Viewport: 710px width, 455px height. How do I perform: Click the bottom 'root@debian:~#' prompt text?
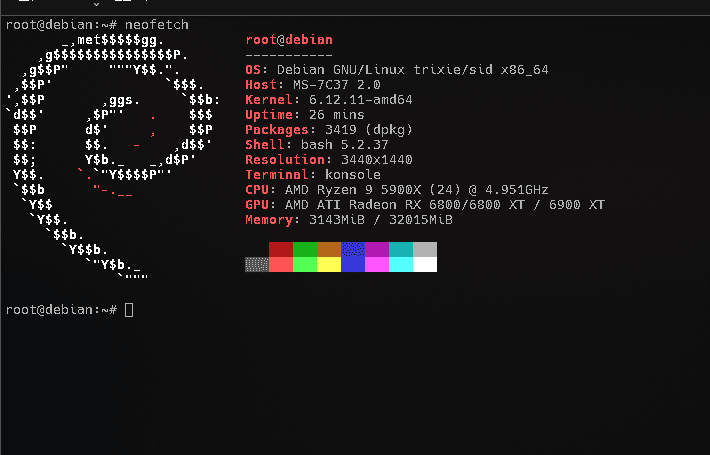pyautogui.click(x=62, y=310)
